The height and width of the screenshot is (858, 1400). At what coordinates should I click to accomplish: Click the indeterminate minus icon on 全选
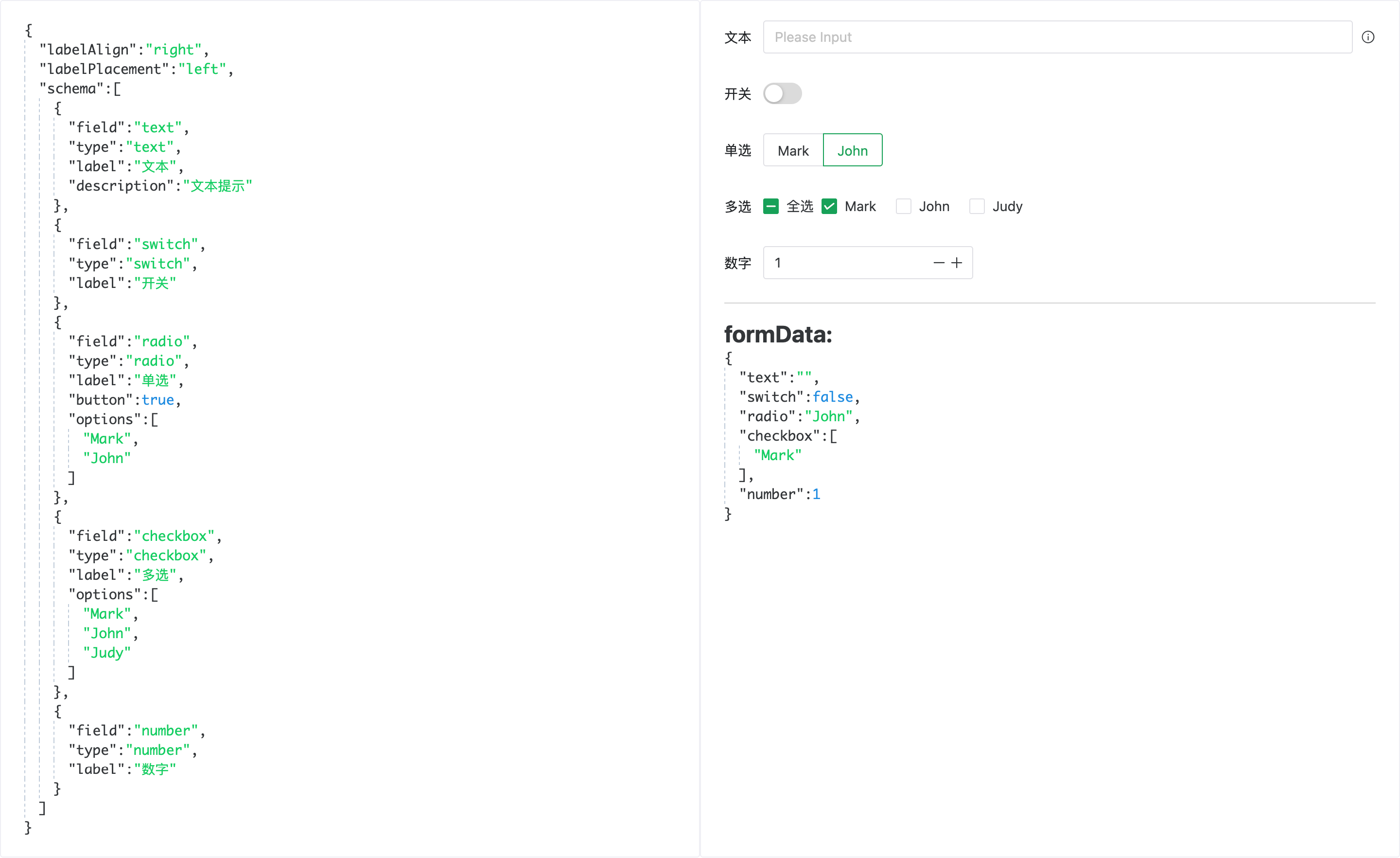(770, 206)
